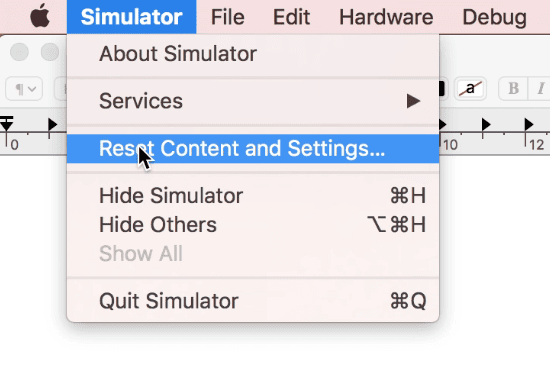
Task: Toggle Italic text formatting
Action: [x=540, y=88]
